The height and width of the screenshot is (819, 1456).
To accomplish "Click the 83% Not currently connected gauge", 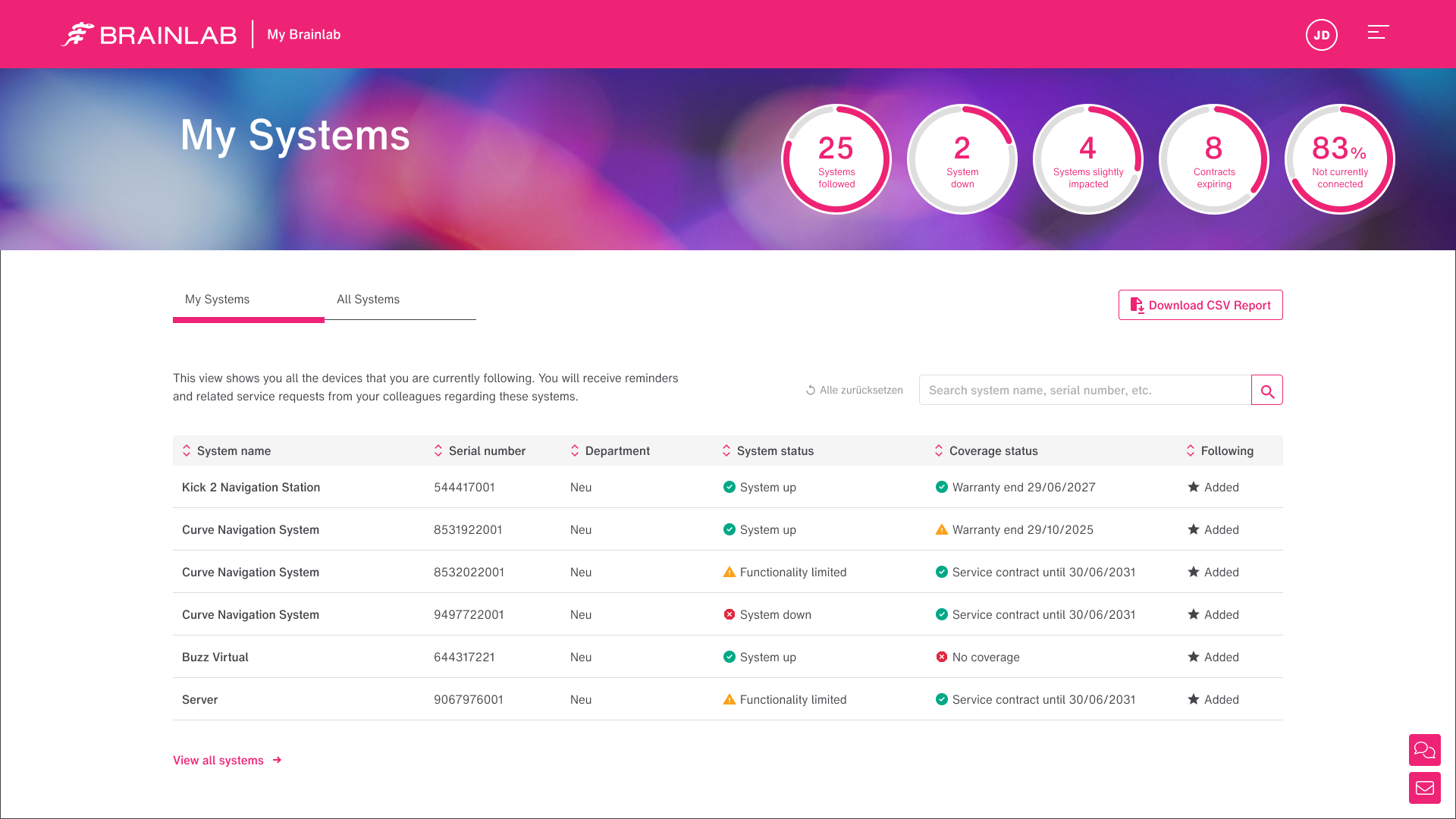I will tap(1340, 159).
